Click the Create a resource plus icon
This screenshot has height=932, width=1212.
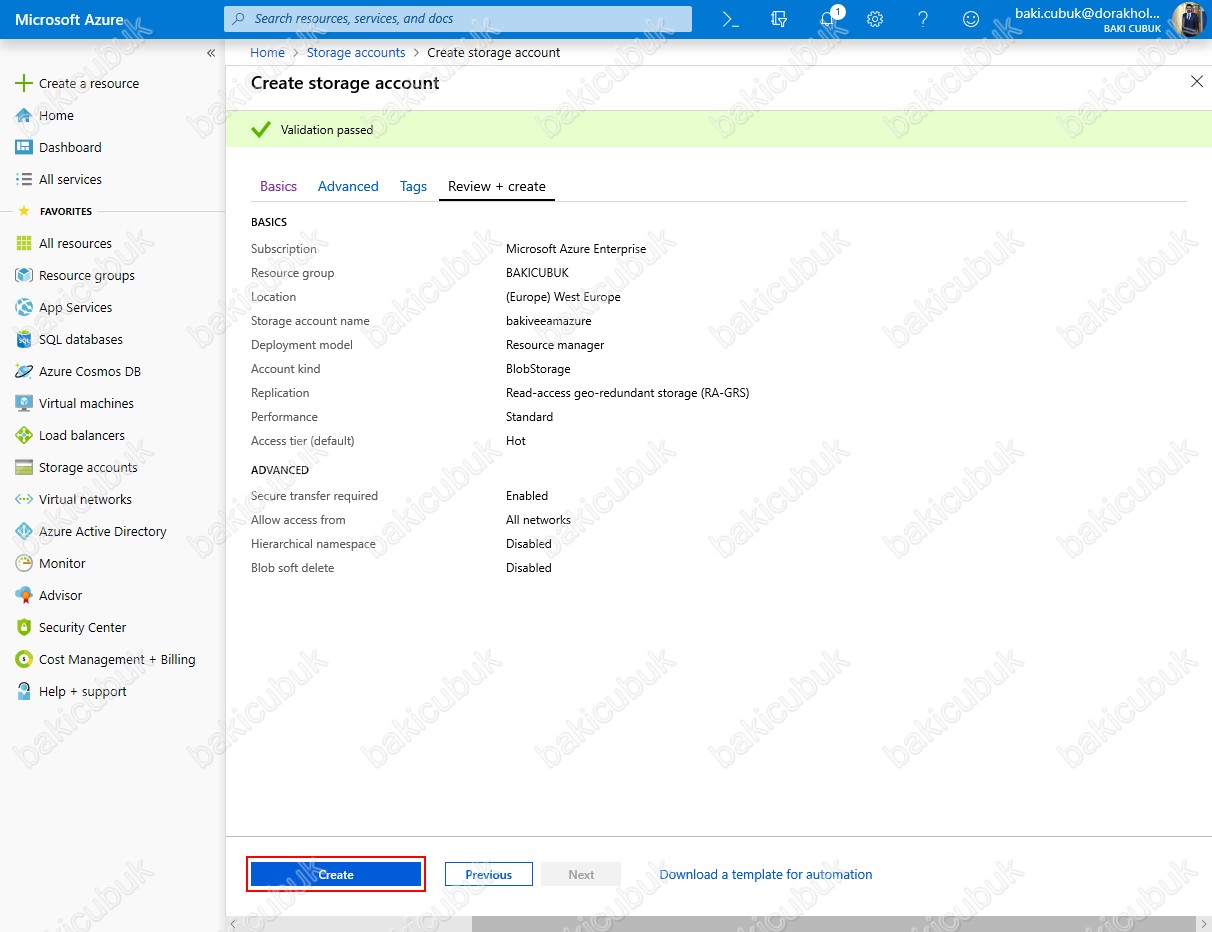24,83
